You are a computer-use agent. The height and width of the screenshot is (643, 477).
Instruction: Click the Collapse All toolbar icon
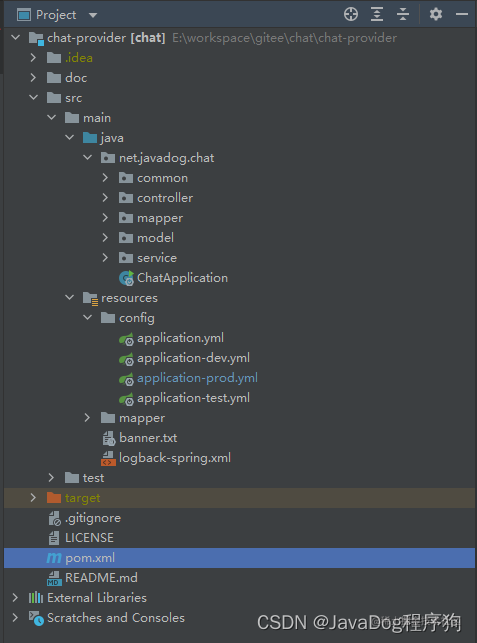click(403, 14)
